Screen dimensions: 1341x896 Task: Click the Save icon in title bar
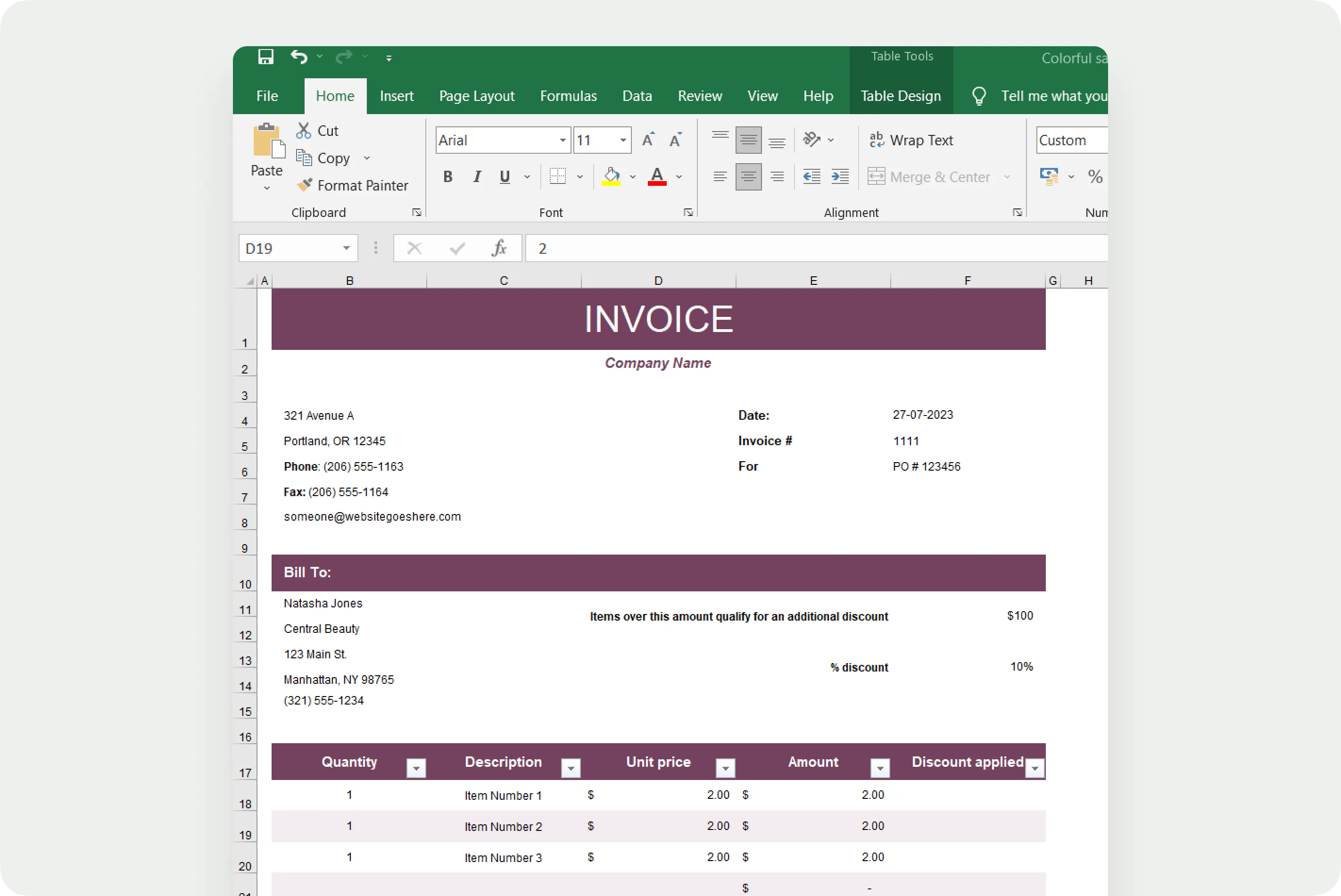pyautogui.click(x=265, y=57)
